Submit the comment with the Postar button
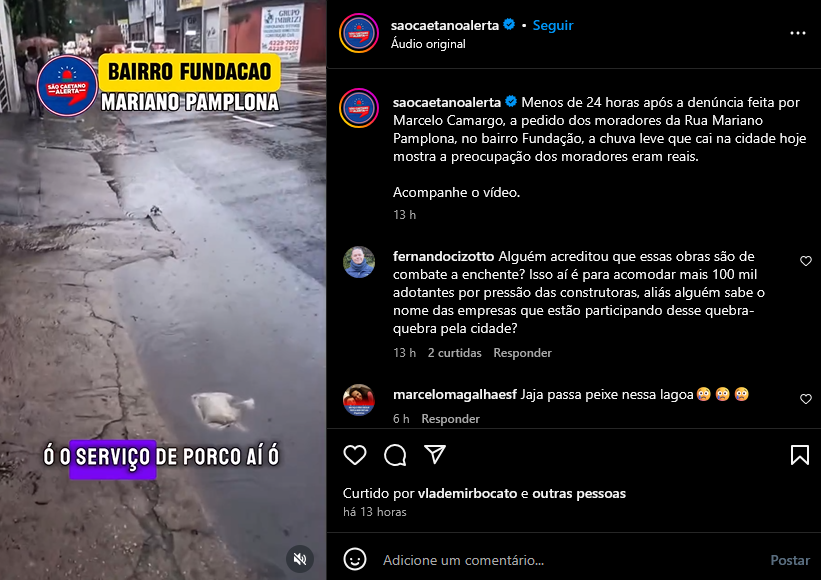This screenshot has width=821, height=580. coord(790,560)
